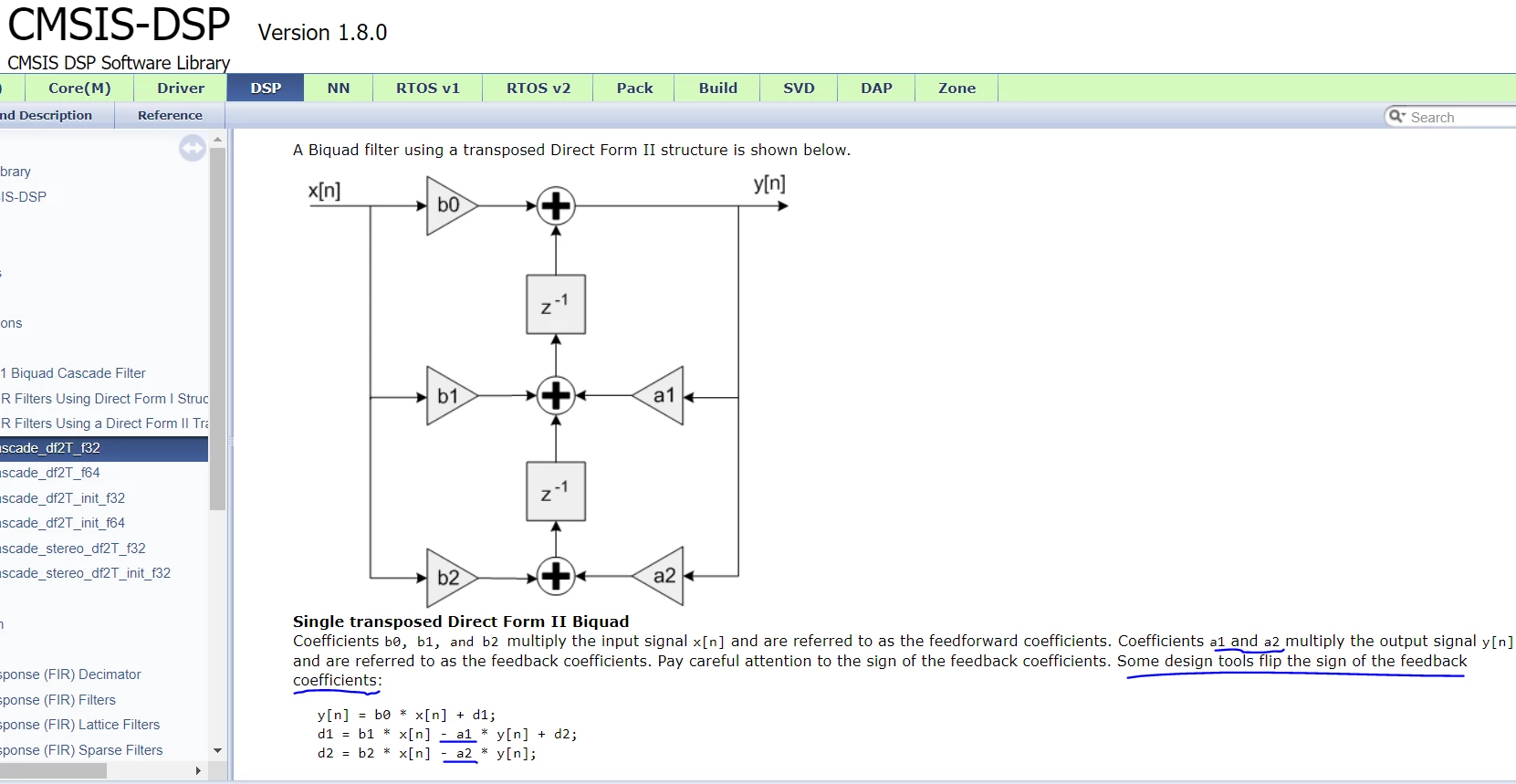
Task: Open the '(FIR) Filters' tree item
Action: pyautogui.click(x=58, y=700)
